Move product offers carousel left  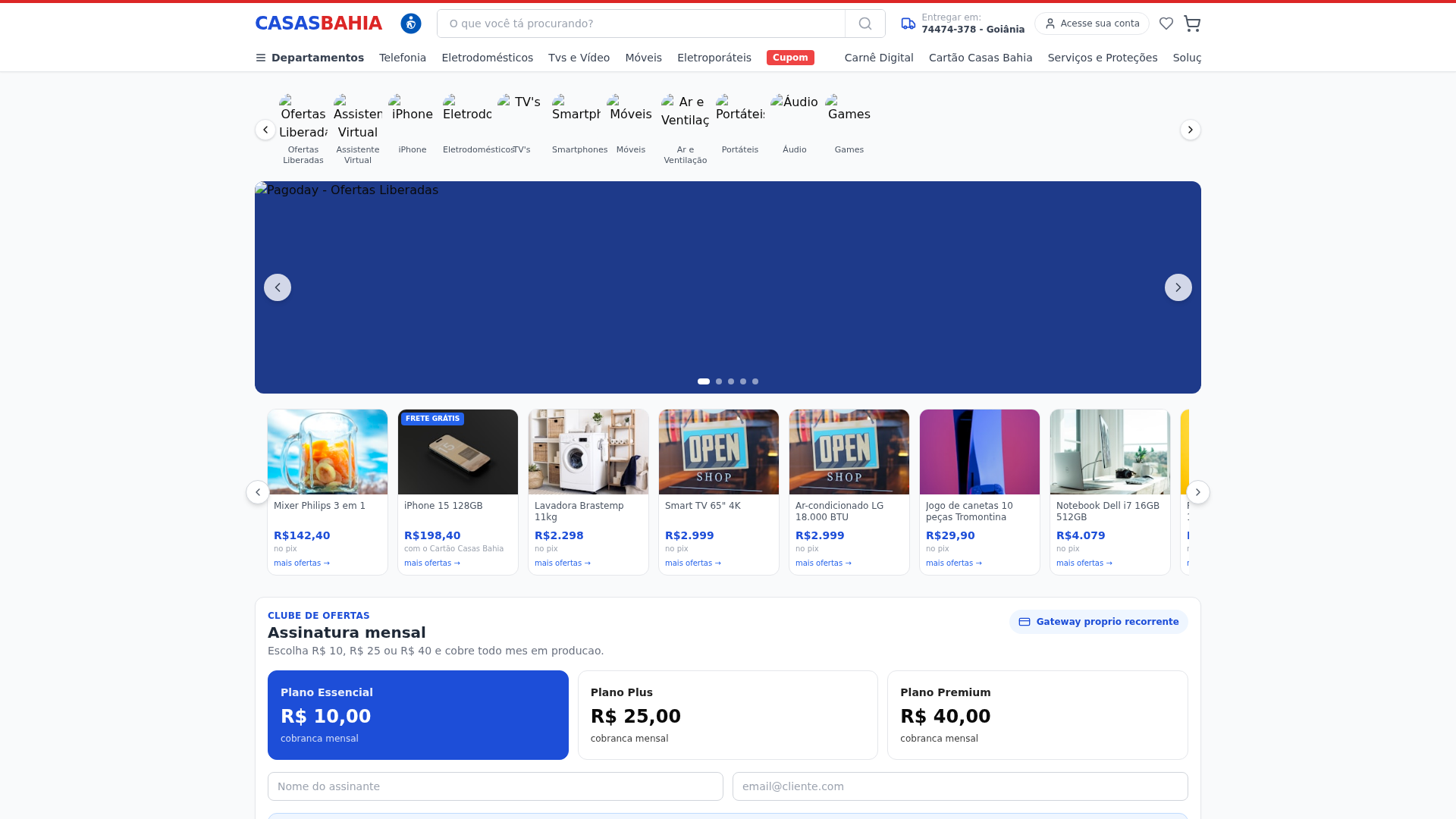coord(258,492)
